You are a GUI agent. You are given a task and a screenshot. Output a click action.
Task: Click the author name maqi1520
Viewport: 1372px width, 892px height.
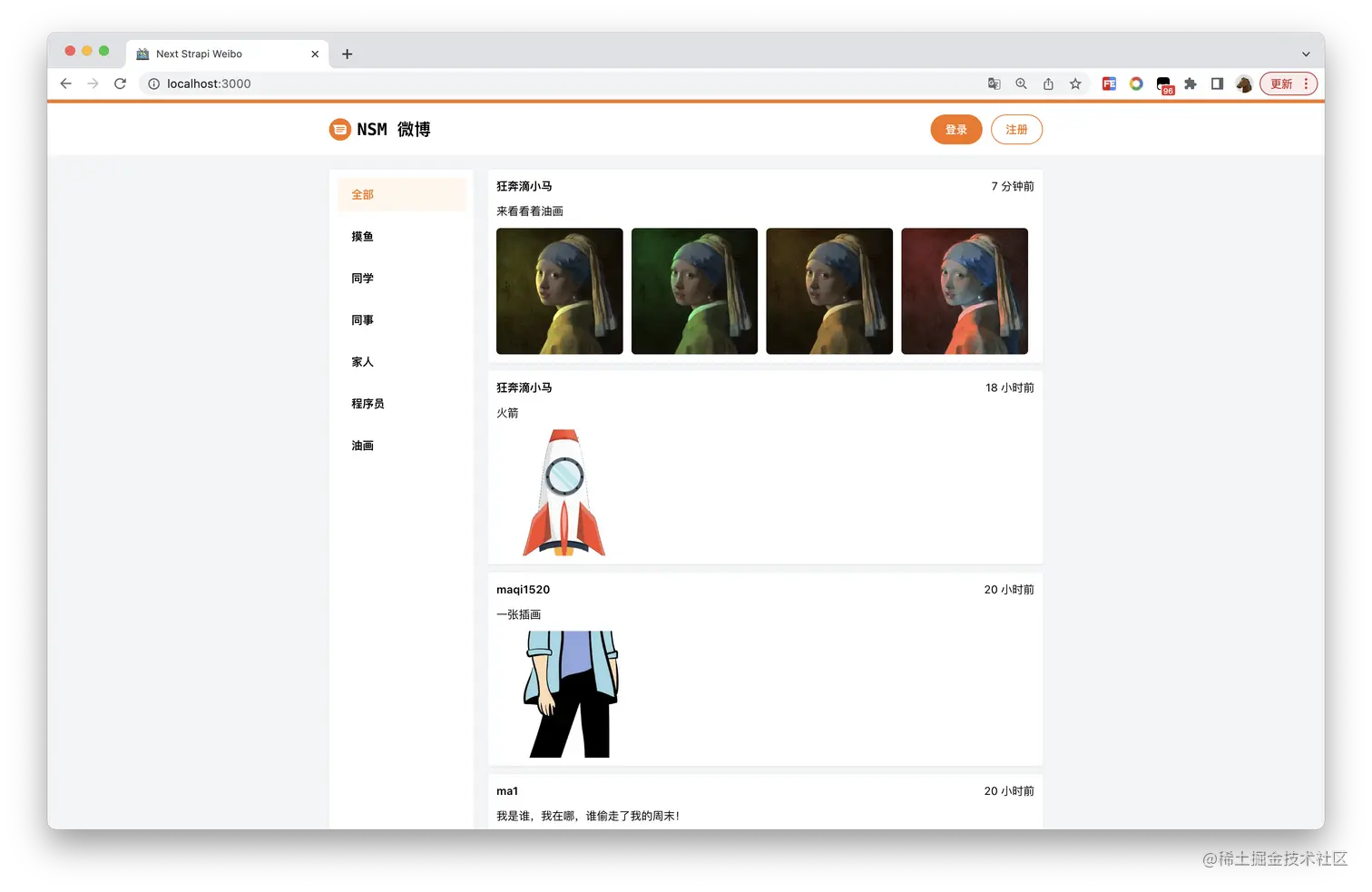coord(523,589)
